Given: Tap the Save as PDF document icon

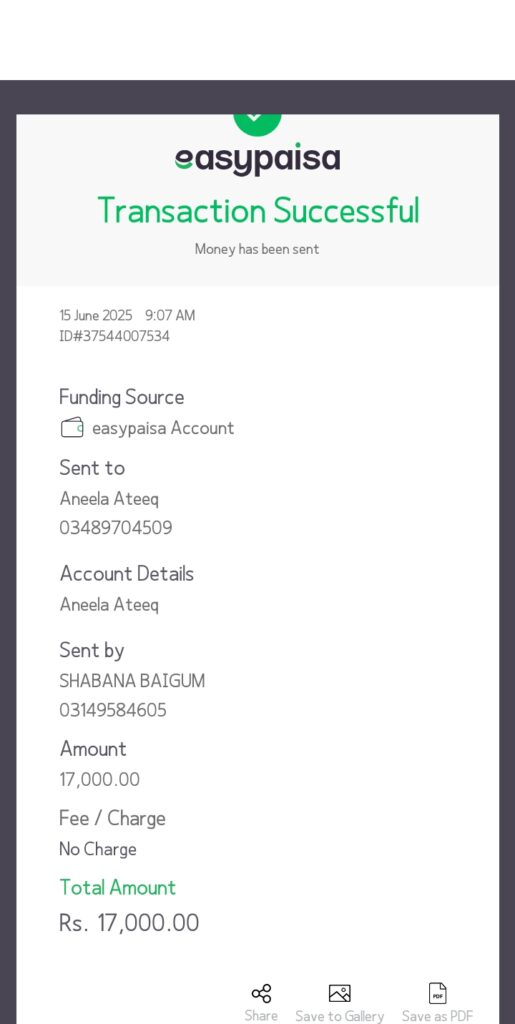Looking at the screenshot, I should 437,993.
